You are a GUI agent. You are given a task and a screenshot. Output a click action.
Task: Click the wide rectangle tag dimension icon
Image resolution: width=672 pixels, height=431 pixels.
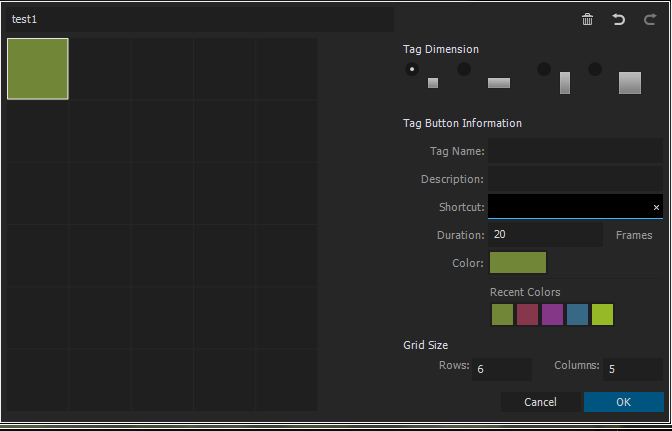coord(499,83)
